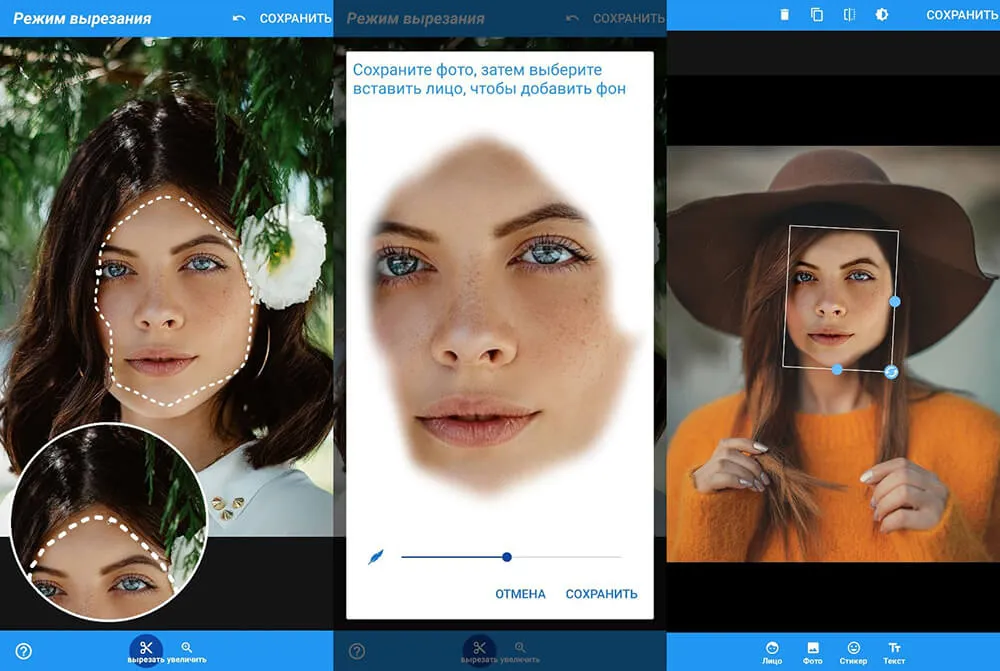
Task: Tap the feather icon beside the slider
Action: [376, 557]
